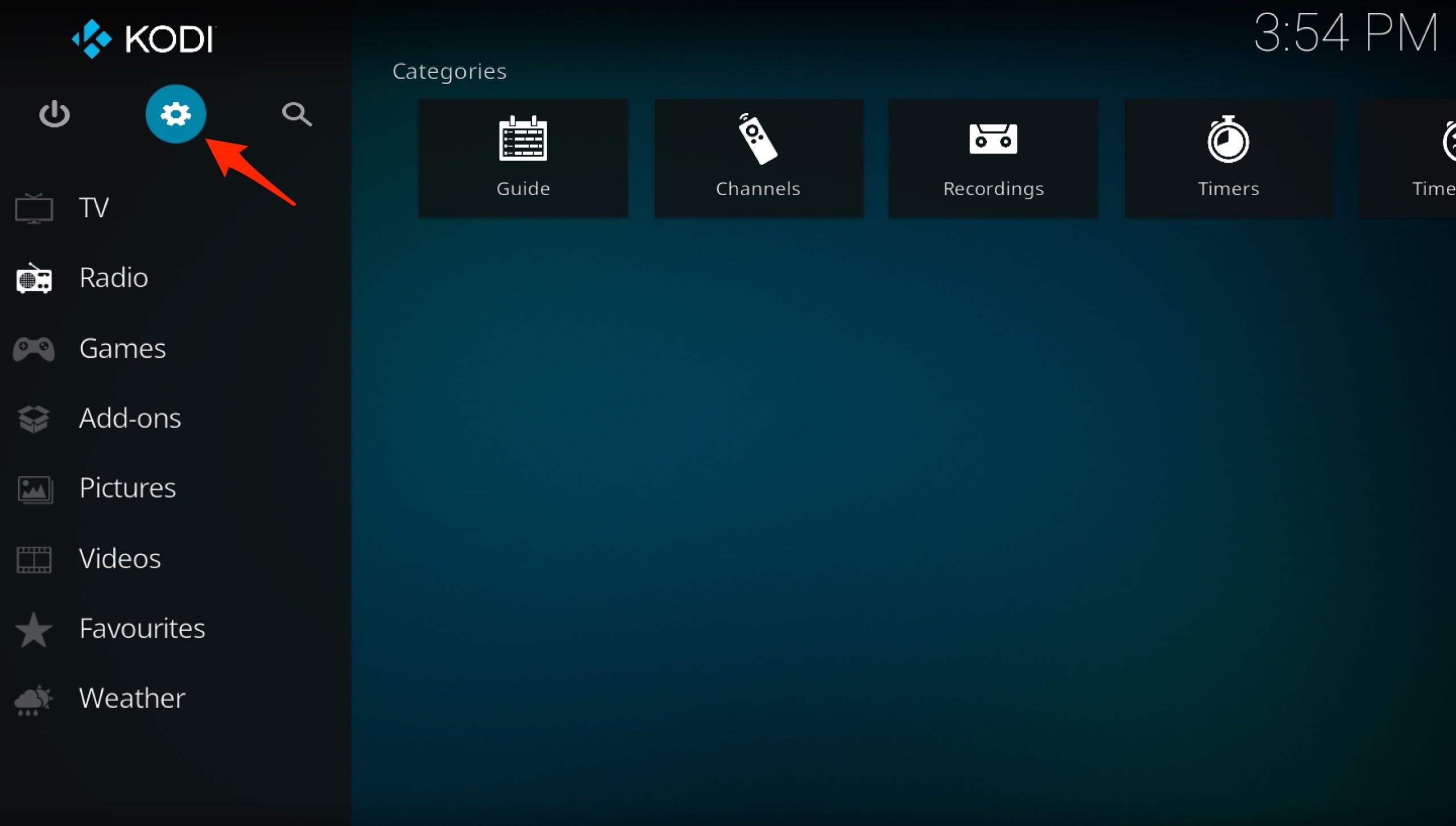Open the Timers category tile

[1228, 158]
